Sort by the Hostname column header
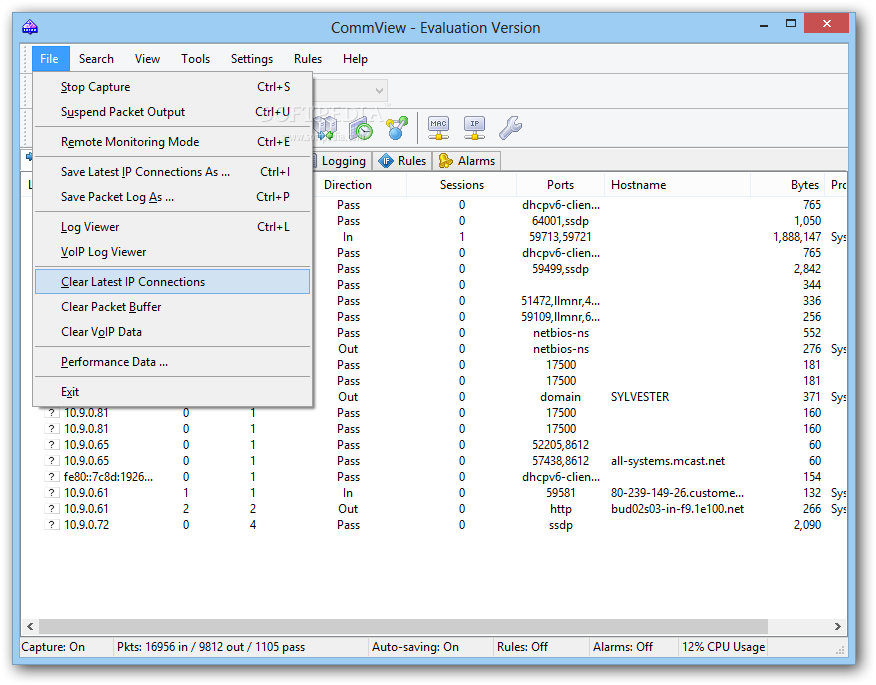Image resolution: width=876 pixels, height=685 pixels. coord(677,185)
